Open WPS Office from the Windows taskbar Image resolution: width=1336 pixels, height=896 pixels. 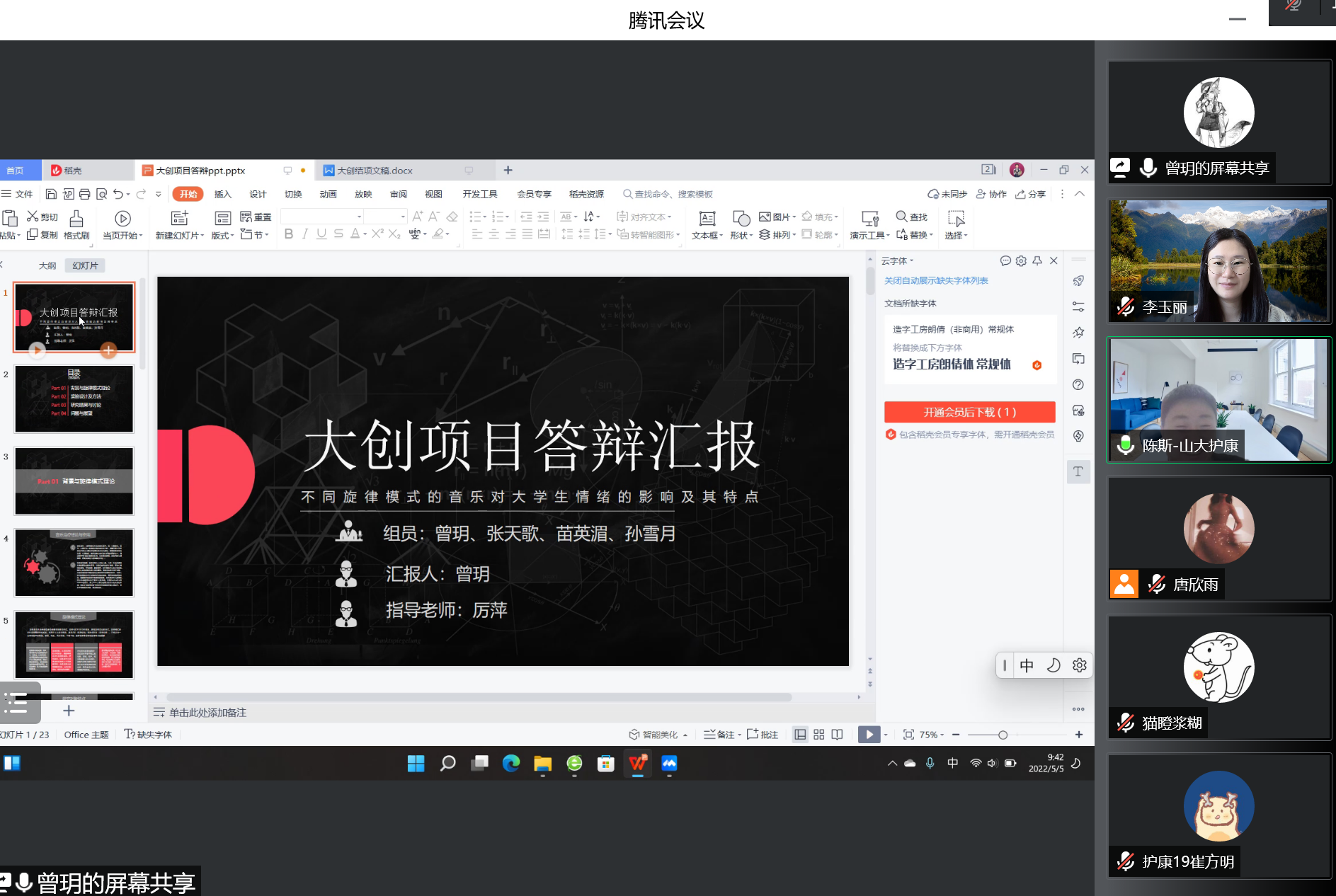pos(637,763)
